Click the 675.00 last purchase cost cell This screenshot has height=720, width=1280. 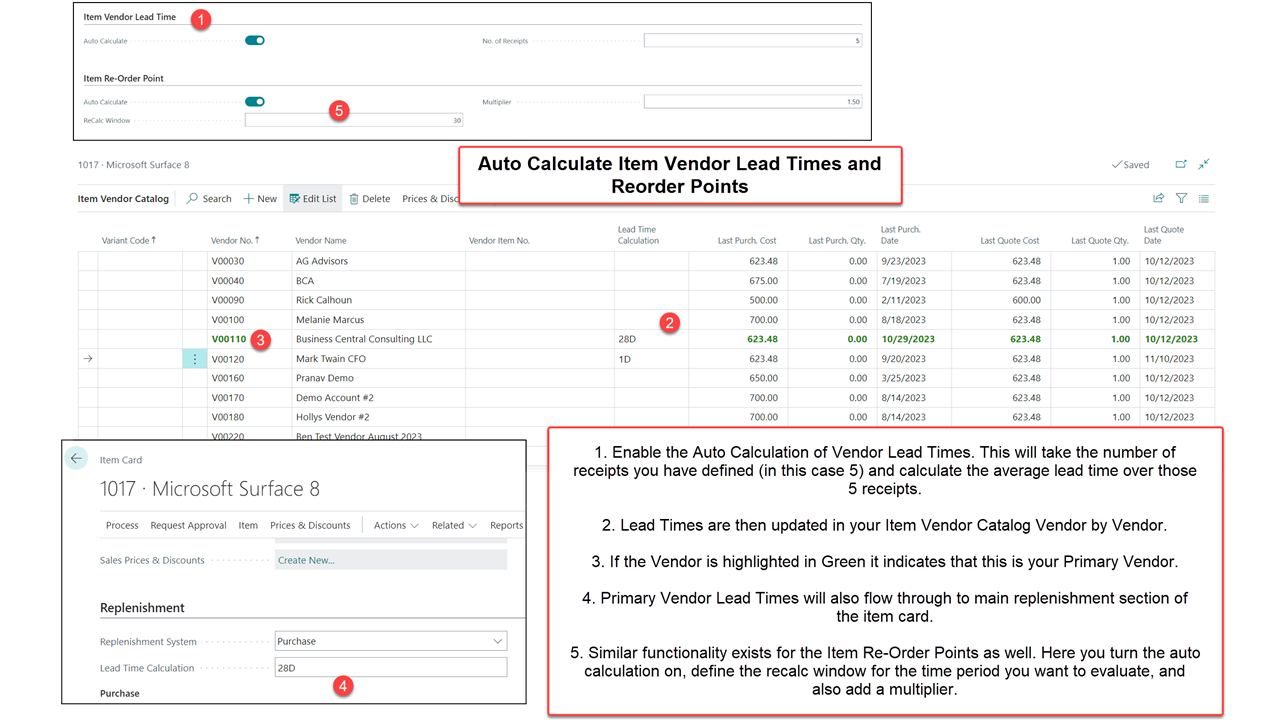click(763, 281)
